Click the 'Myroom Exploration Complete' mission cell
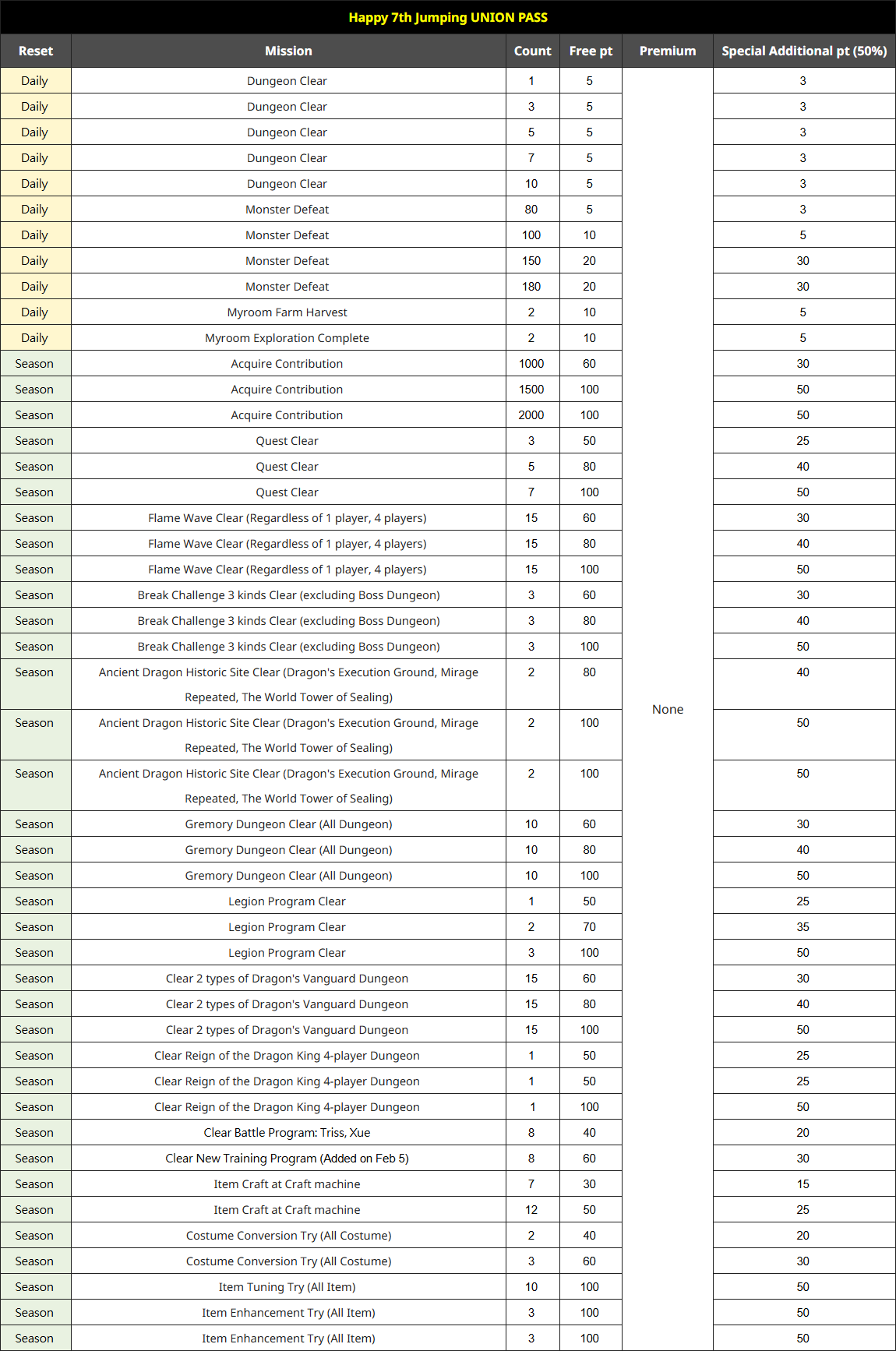 [x=287, y=338]
